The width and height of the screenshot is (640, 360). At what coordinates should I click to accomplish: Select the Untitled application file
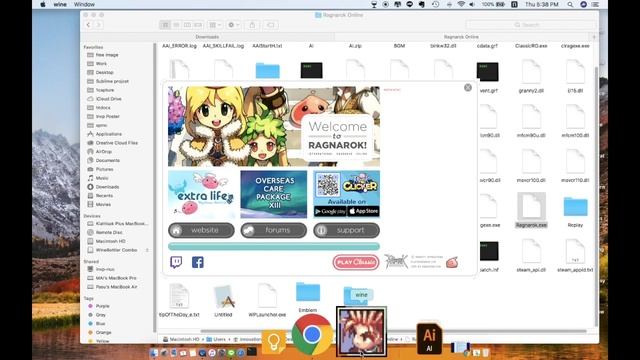tap(223, 300)
